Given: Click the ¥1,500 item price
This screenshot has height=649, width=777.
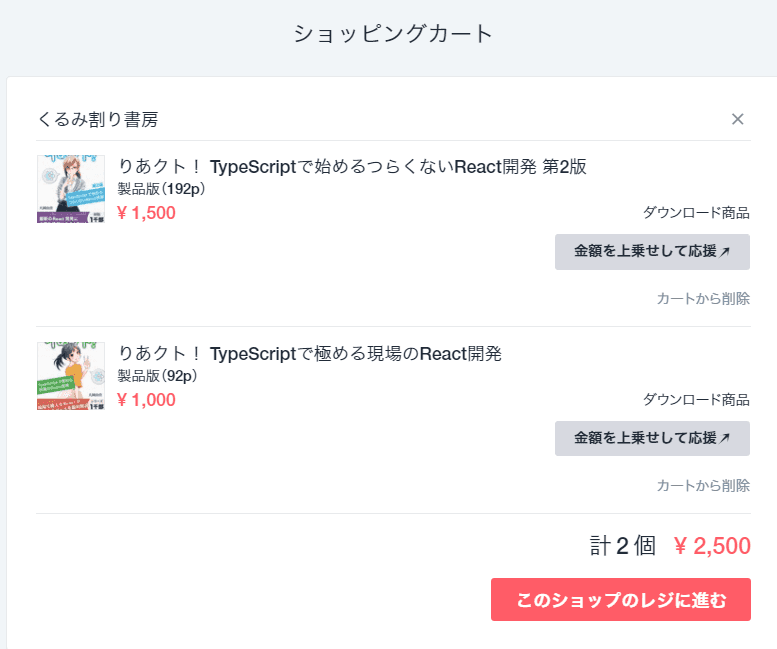Looking at the screenshot, I should pyautogui.click(x=146, y=212).
